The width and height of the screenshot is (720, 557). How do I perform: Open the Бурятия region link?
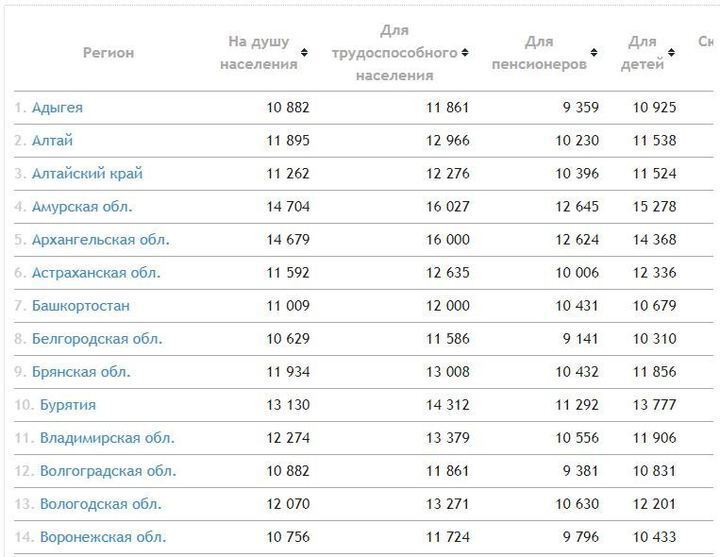click(x=68, y=404)
